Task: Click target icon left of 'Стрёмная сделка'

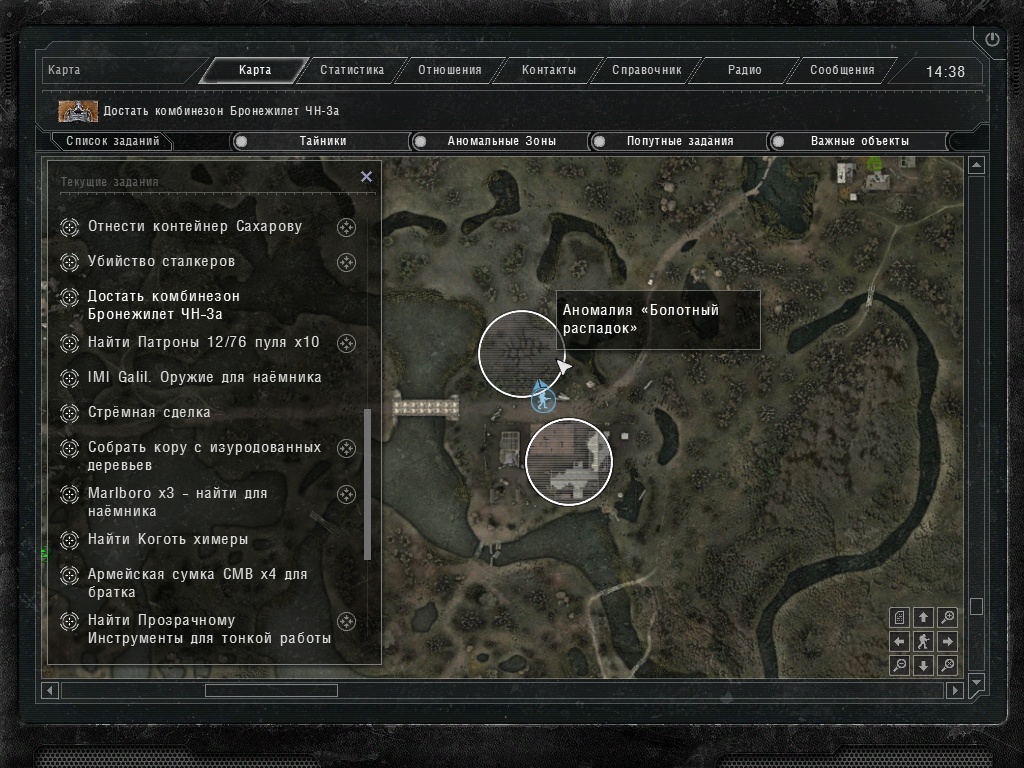Action: pyautogui.click(x=69, y=413)
